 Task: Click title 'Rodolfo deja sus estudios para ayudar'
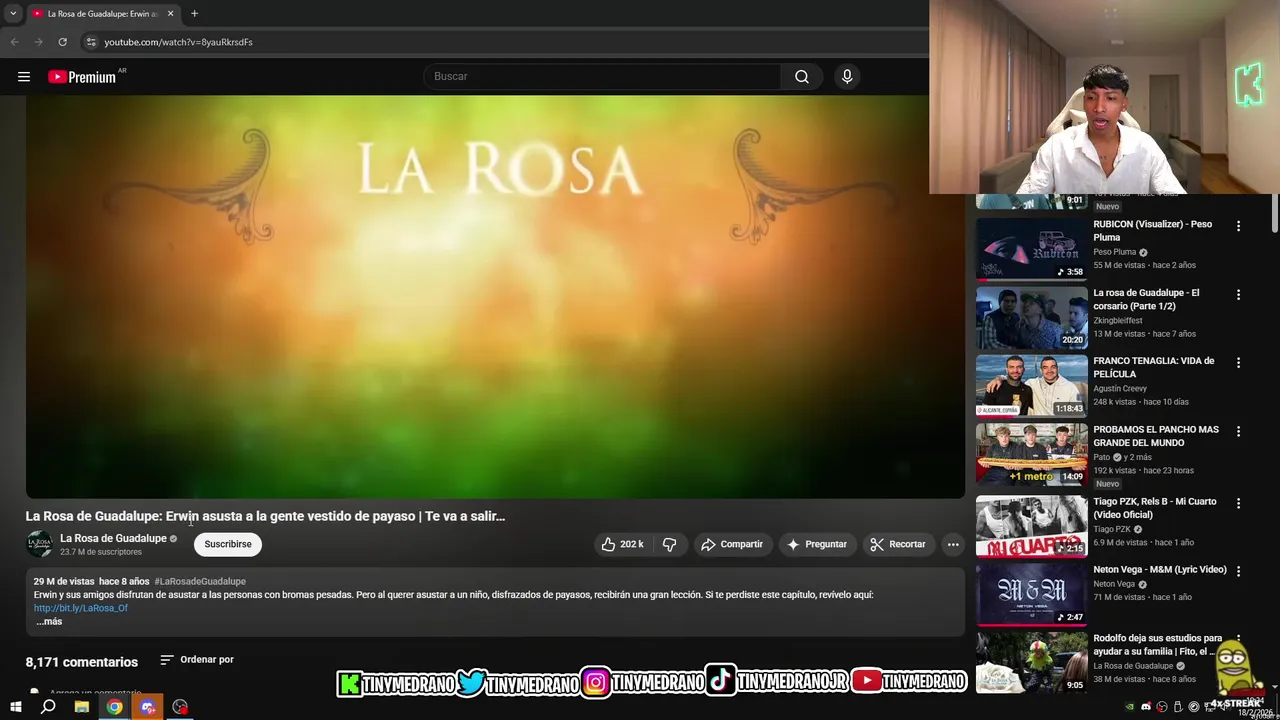[x=1158, y=644]
